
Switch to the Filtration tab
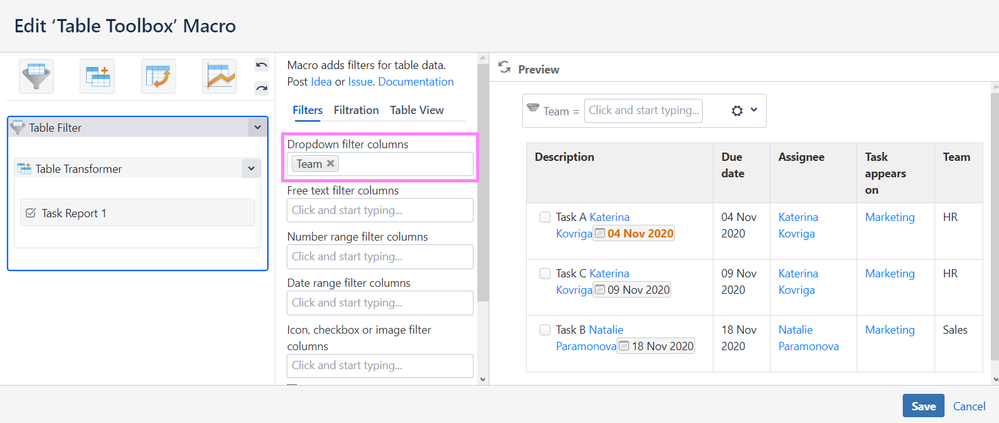click(356, 110)
